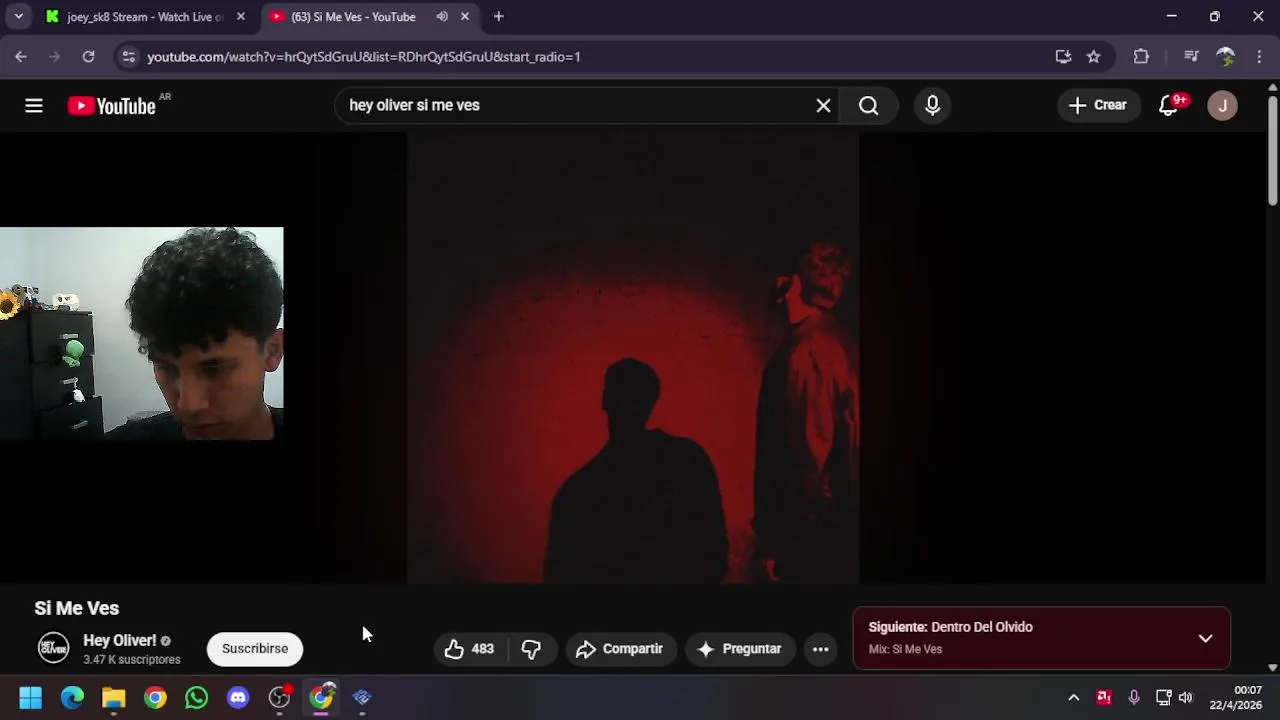
Task: Show hidden system tray icons
Action: [1073, 698]
